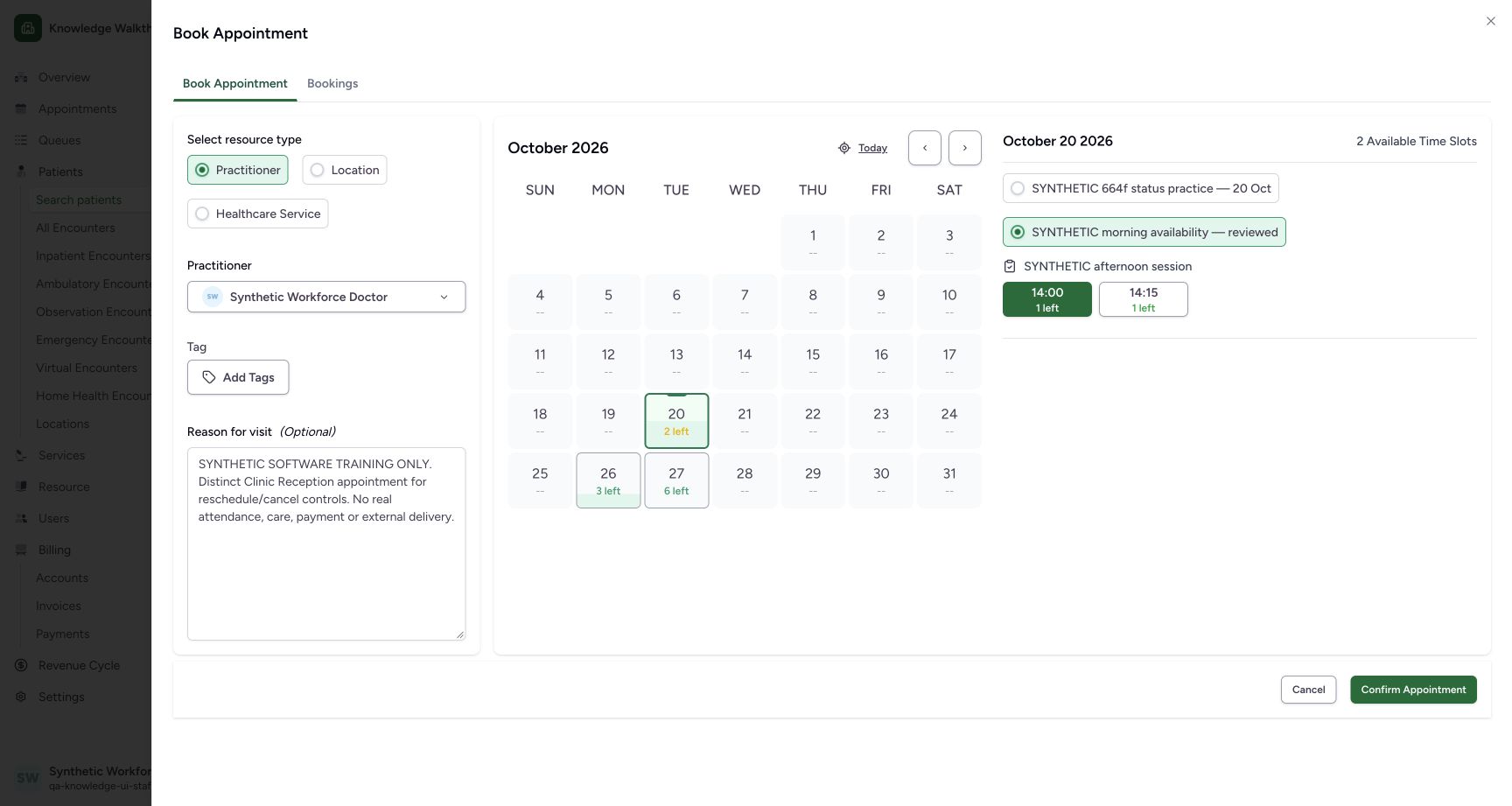Select the Healthcare Service resource type
Image resolution: width=1512 pixels, height=806 pixels.
click(257, 214)
